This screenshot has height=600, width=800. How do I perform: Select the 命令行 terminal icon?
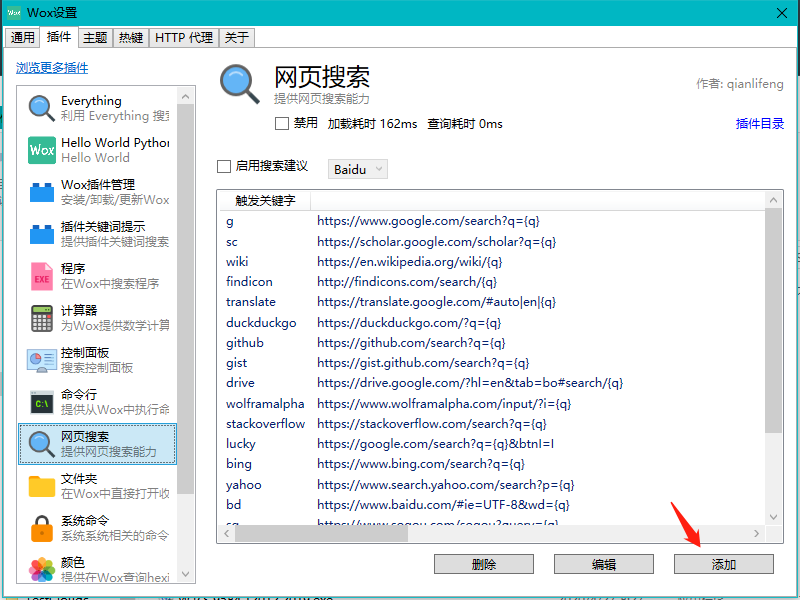42,403
